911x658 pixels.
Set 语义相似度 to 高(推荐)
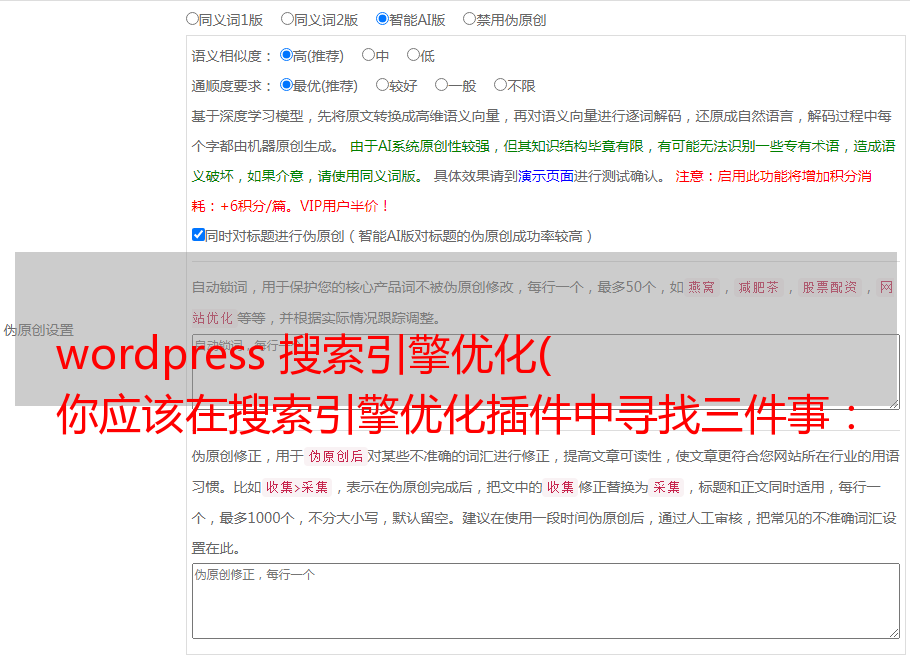[x=286, y=55]
